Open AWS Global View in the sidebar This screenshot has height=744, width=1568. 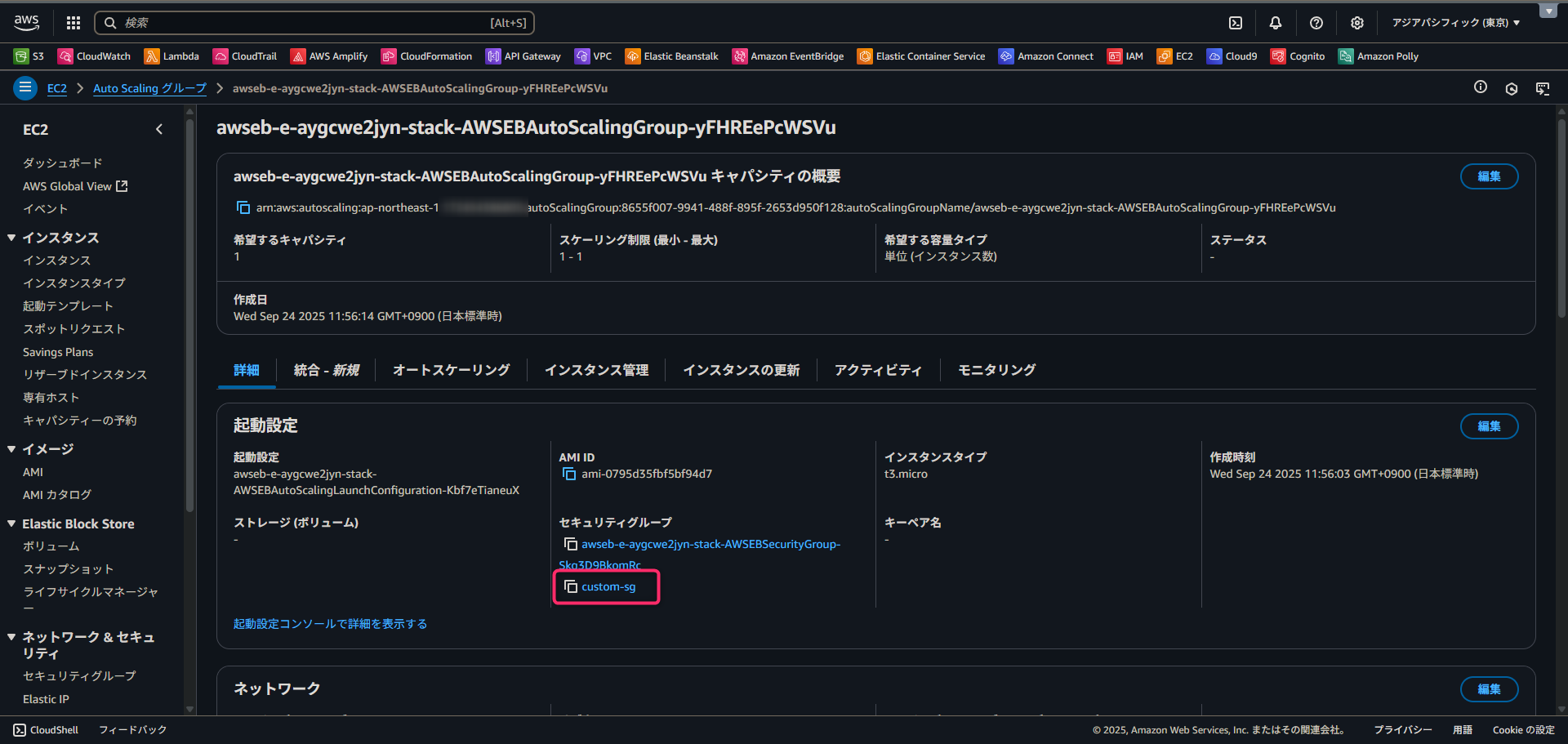[75, 186]
